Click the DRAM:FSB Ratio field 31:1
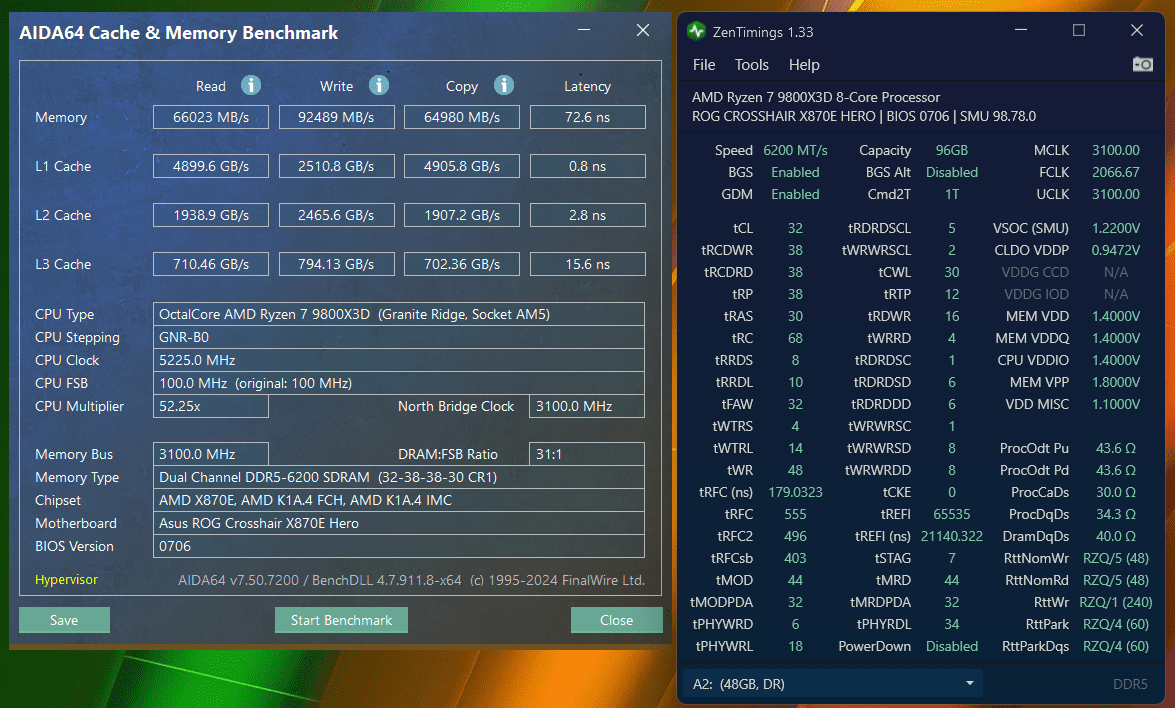The height and width of the screenshot is (708, 1175). [x=587, y=454]
